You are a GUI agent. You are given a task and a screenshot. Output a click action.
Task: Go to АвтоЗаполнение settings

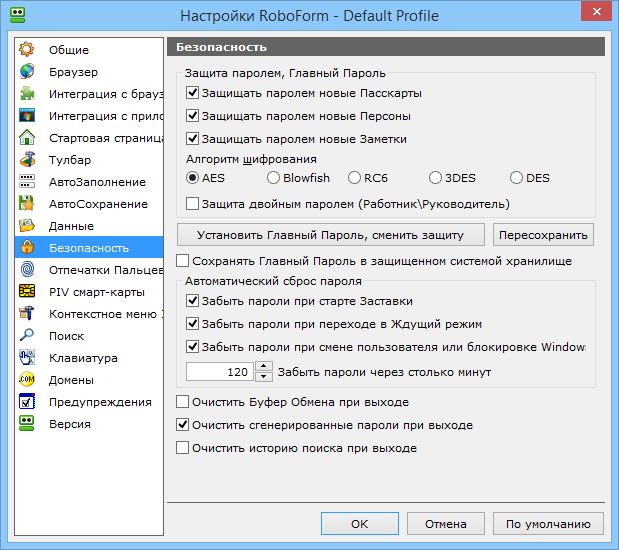pos(89,182)
